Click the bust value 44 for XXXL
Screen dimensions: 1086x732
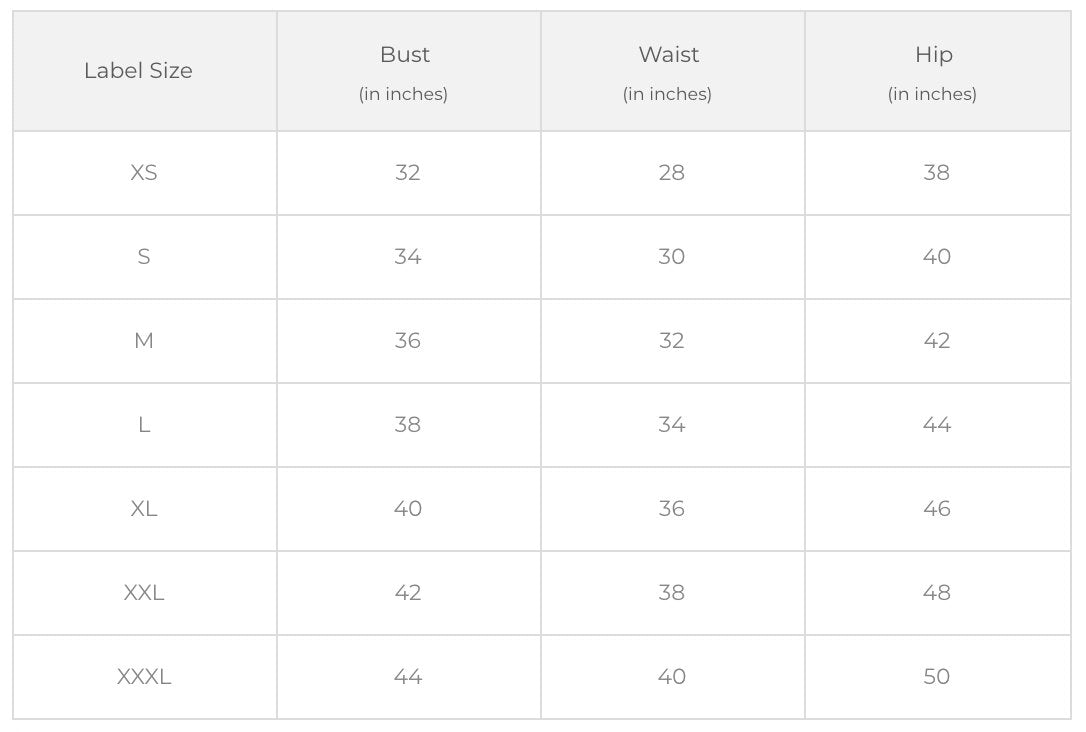click(407, 677)
